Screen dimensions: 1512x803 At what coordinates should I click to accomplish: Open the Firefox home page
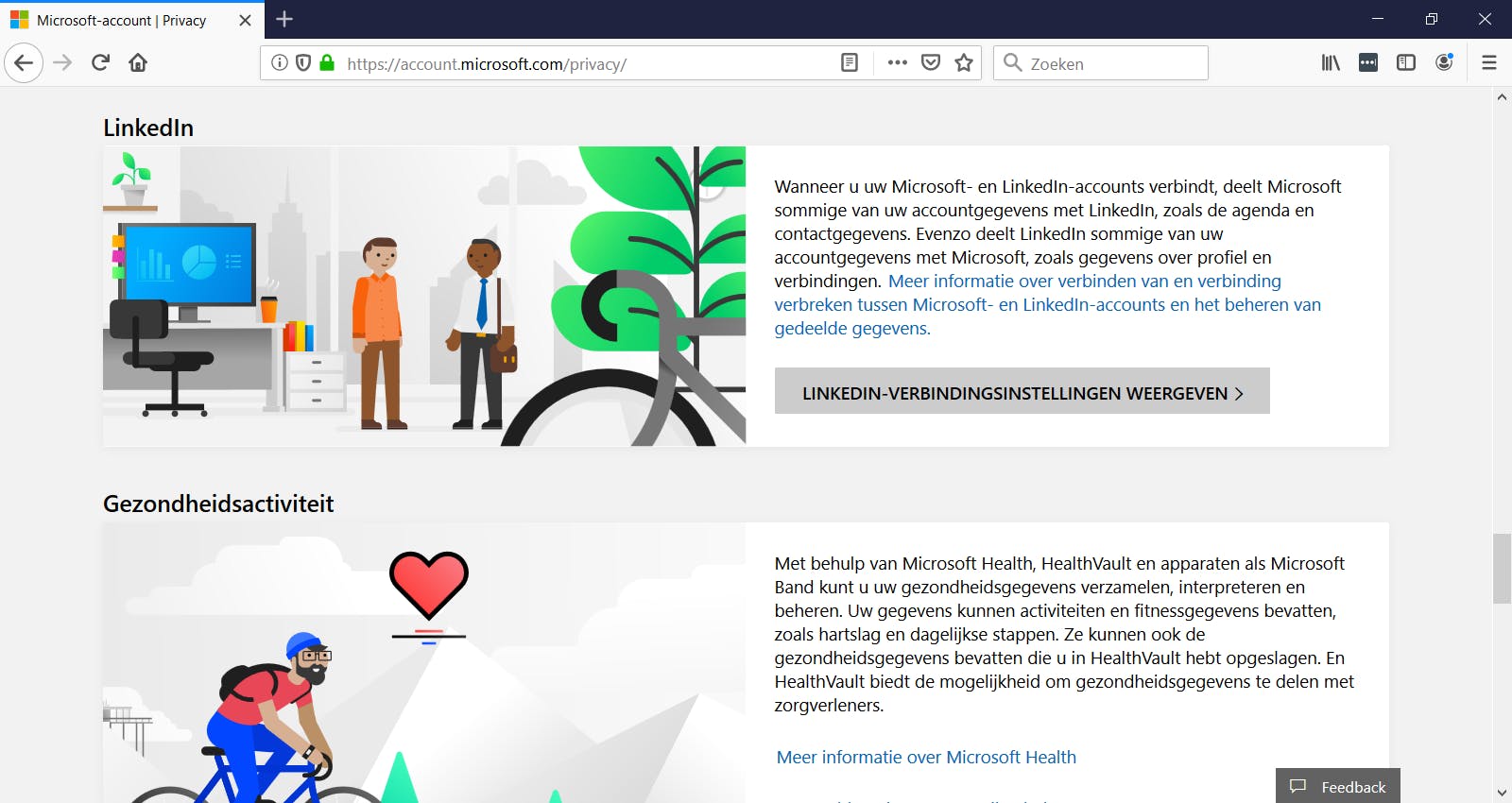[x=138, y=63]
